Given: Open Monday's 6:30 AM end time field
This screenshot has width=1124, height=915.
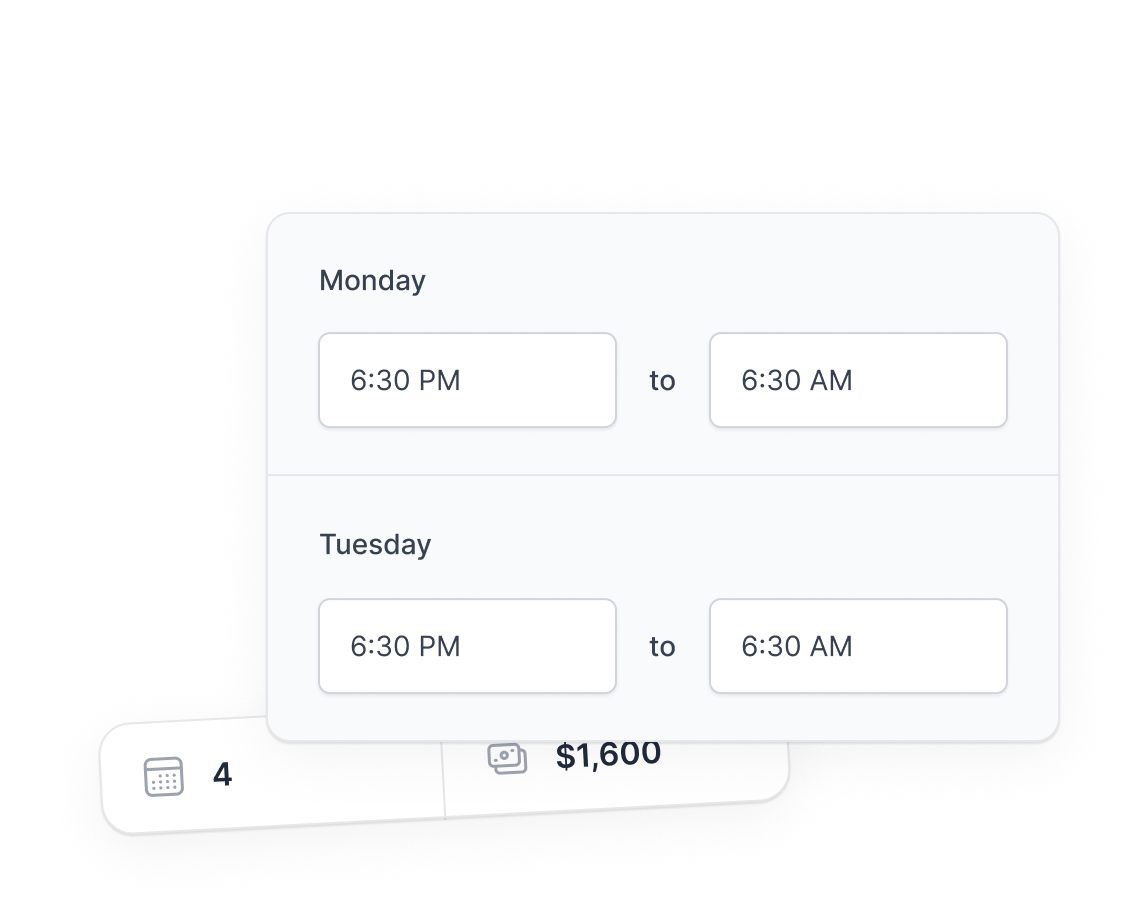Looking at the screenshot, I should point(858,380).
